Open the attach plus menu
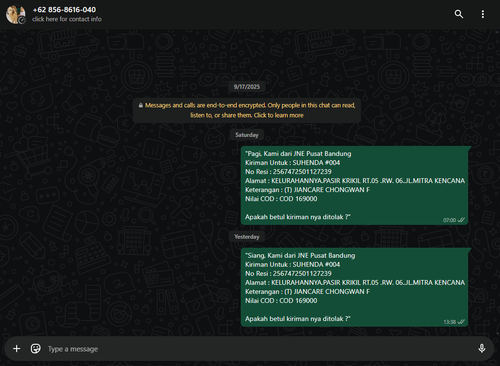The width and height of the screenshot is (500, 366). 16,349
